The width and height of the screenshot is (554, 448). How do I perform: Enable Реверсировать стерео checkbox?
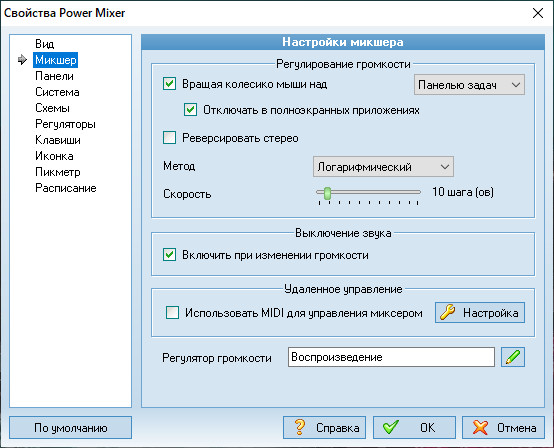click(x=170, y=137)
